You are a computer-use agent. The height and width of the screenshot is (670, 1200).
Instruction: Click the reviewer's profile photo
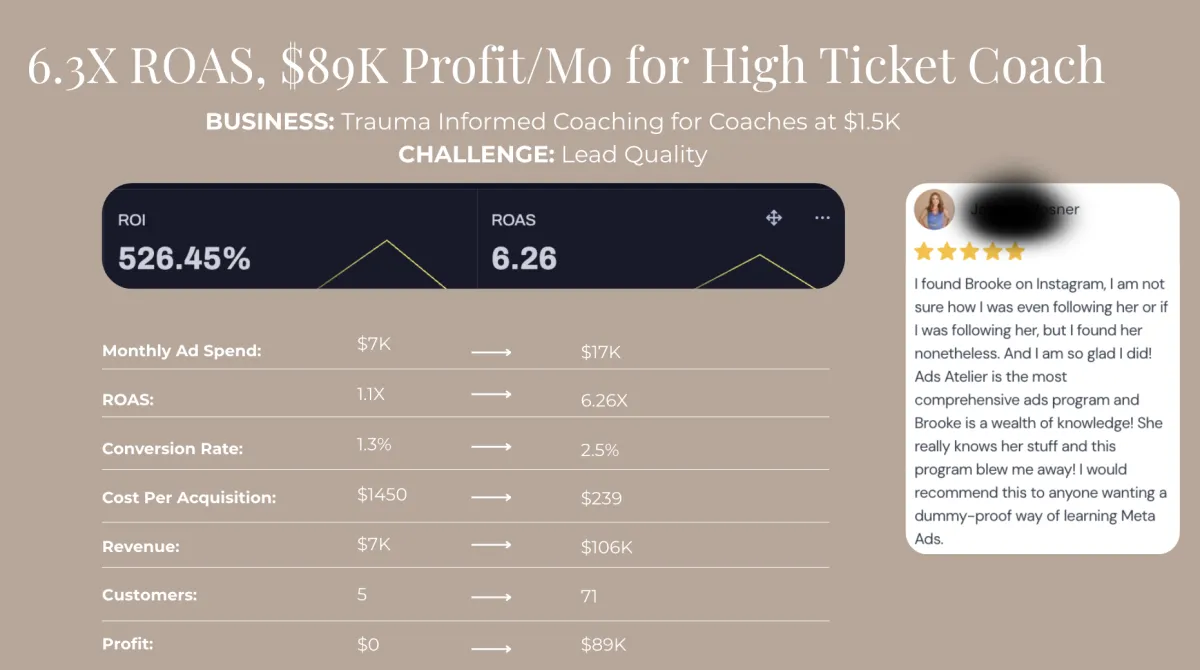(x=934, y=210)
